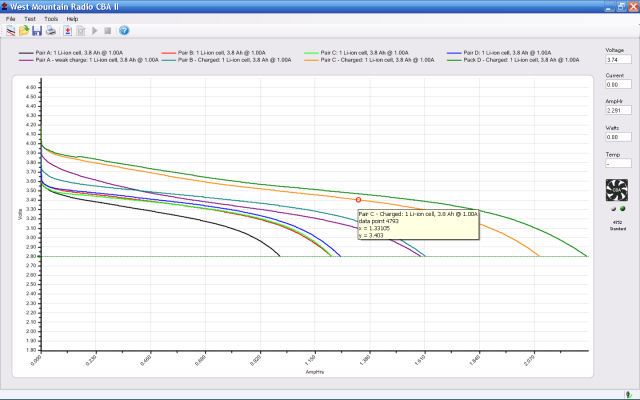Click the West Mountain Radio title bar icon
The height and width of the screenshot is (400, 640).
4,7
